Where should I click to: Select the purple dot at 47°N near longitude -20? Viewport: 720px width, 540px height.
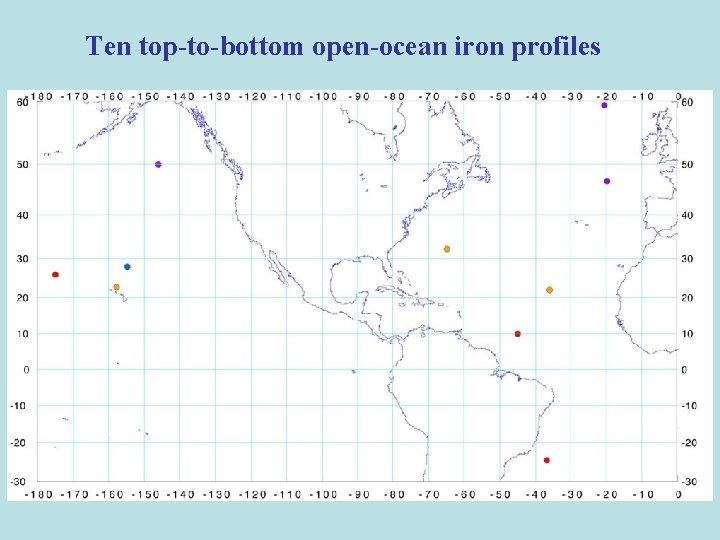point(607,181)
